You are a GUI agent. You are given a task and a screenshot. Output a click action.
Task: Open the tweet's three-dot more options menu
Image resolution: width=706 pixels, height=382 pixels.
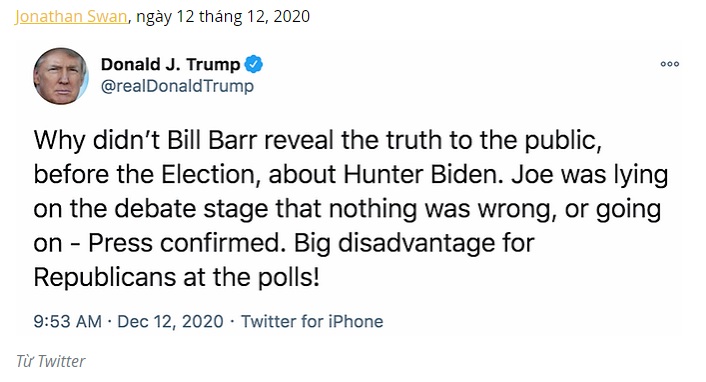(x=670, y=64)
